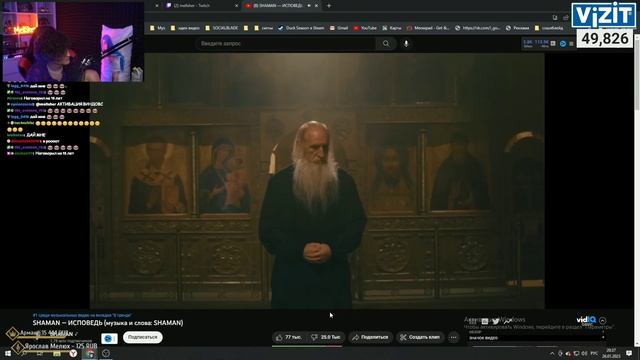Click the Подписаться subscribe button
Image resolution: width=640 pixels, height=360 pixels.
click(142, 337)
